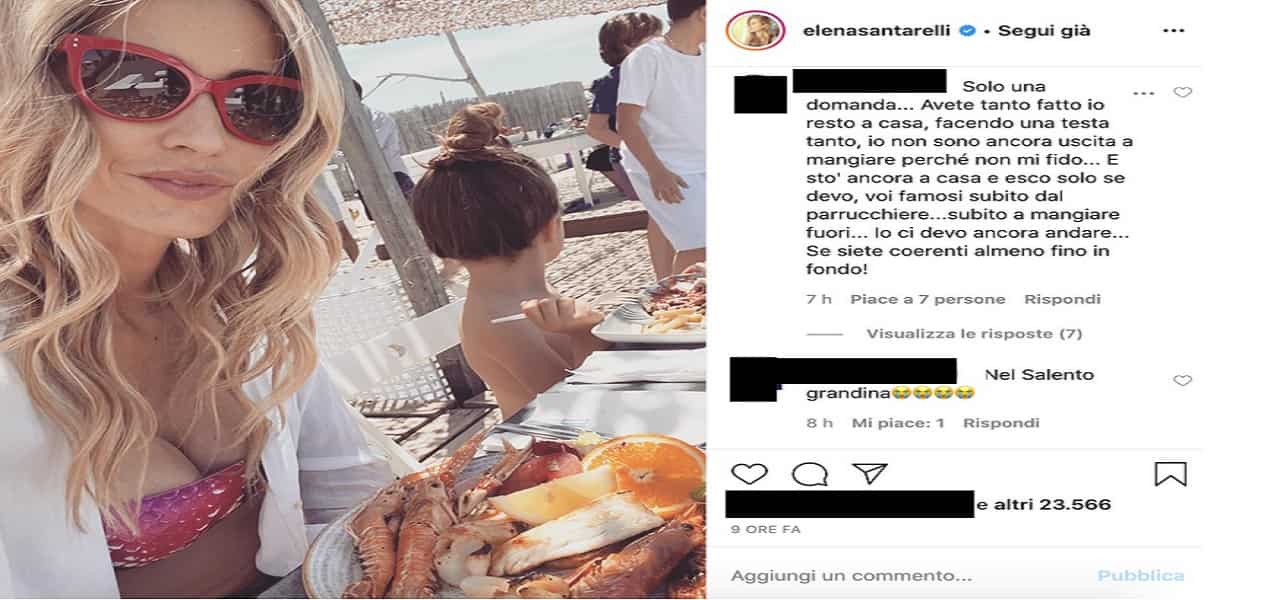Open the three-dots post options menu
1280x600 pixels.
click(x=1173, y=31)
